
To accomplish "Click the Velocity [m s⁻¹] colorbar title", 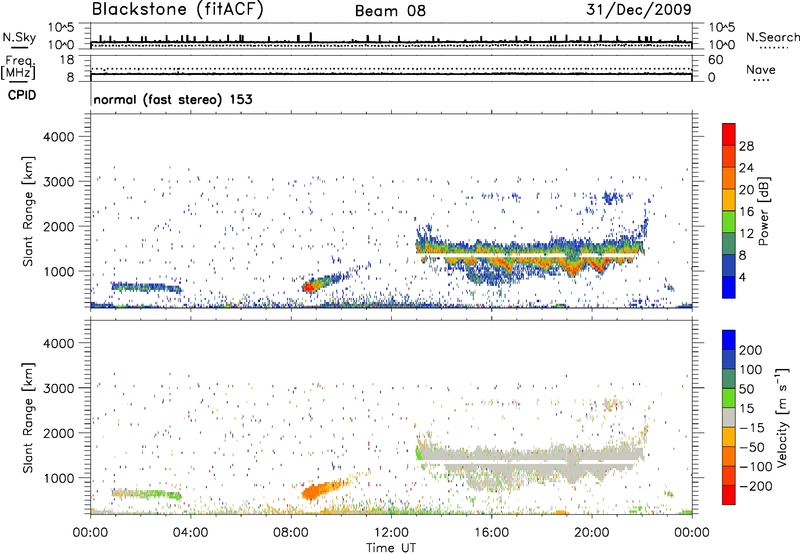I will [782, 418].
